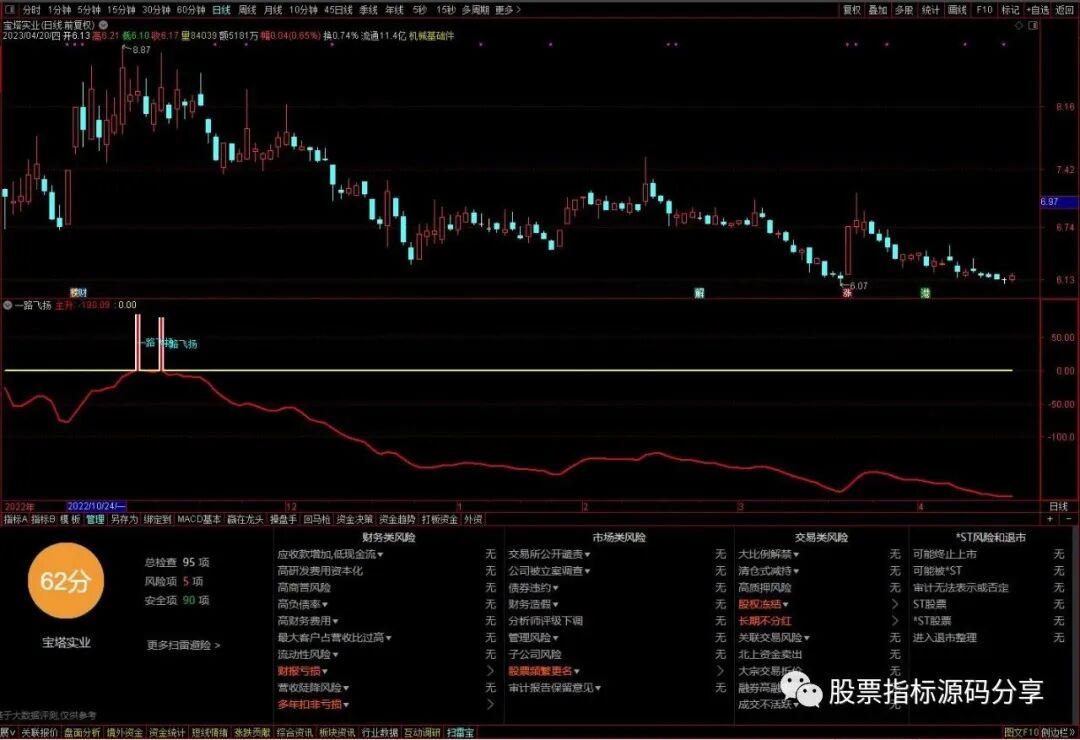Click the 多股 toolbar button
This screenshot has height=740, width=1080.
point(904,10)
